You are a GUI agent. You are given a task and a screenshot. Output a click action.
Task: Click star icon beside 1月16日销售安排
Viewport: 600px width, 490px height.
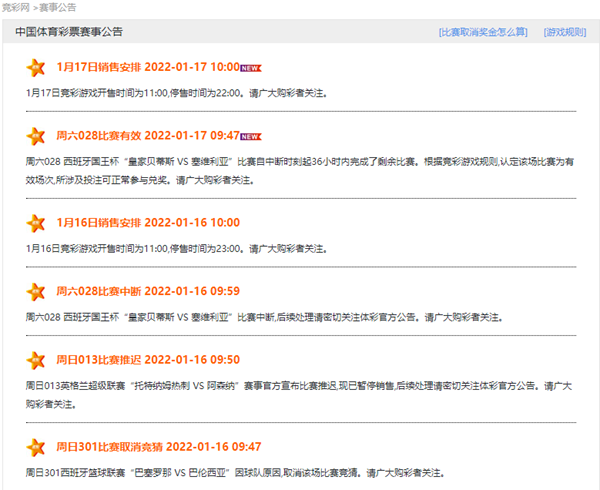[36, 223]
